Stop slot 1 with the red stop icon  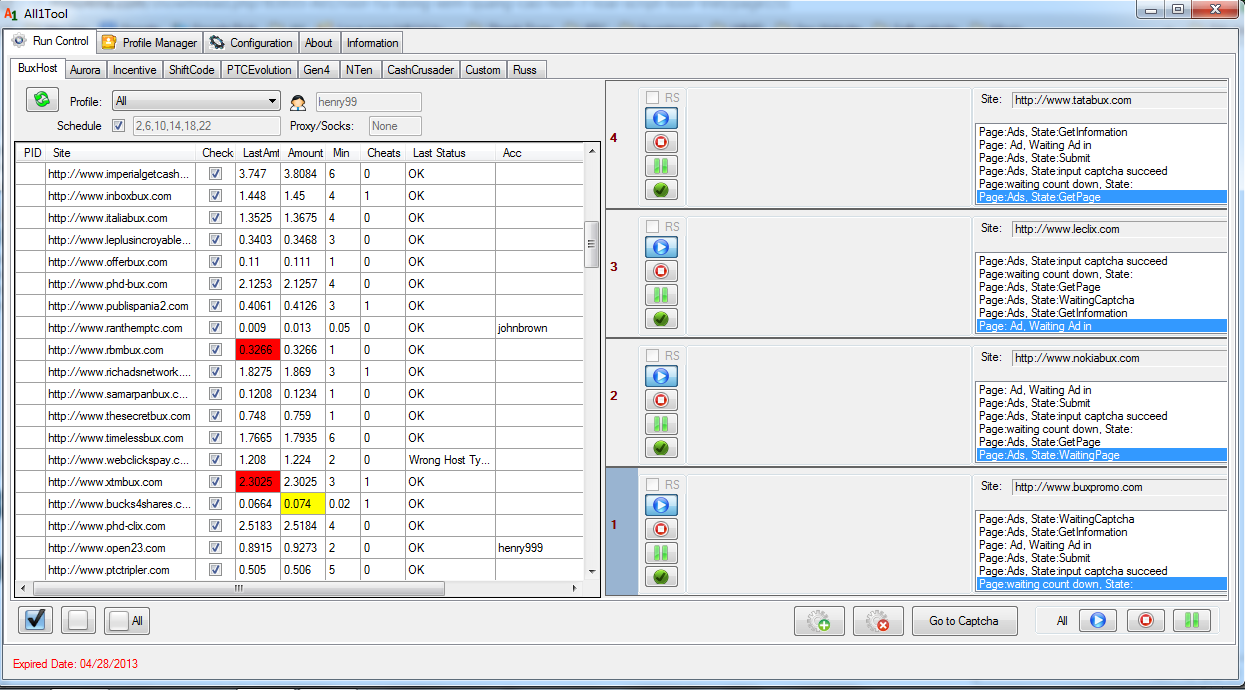(660, 529)
